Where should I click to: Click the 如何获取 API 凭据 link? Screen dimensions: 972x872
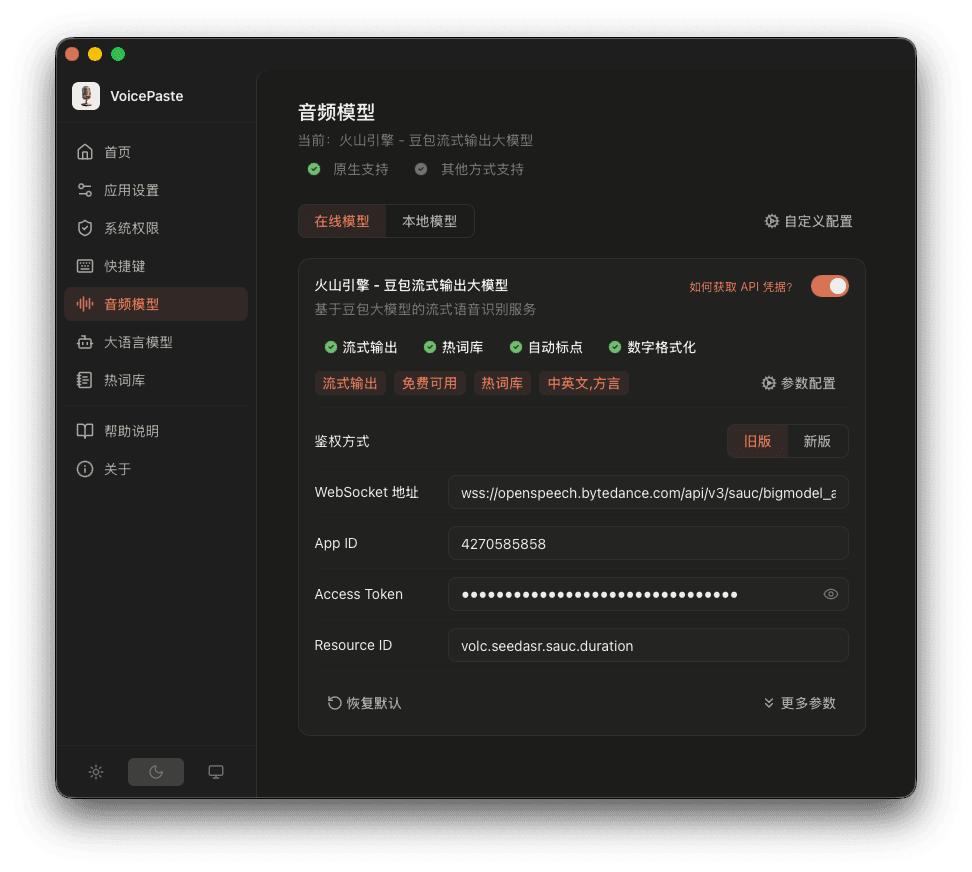point(740,287)
